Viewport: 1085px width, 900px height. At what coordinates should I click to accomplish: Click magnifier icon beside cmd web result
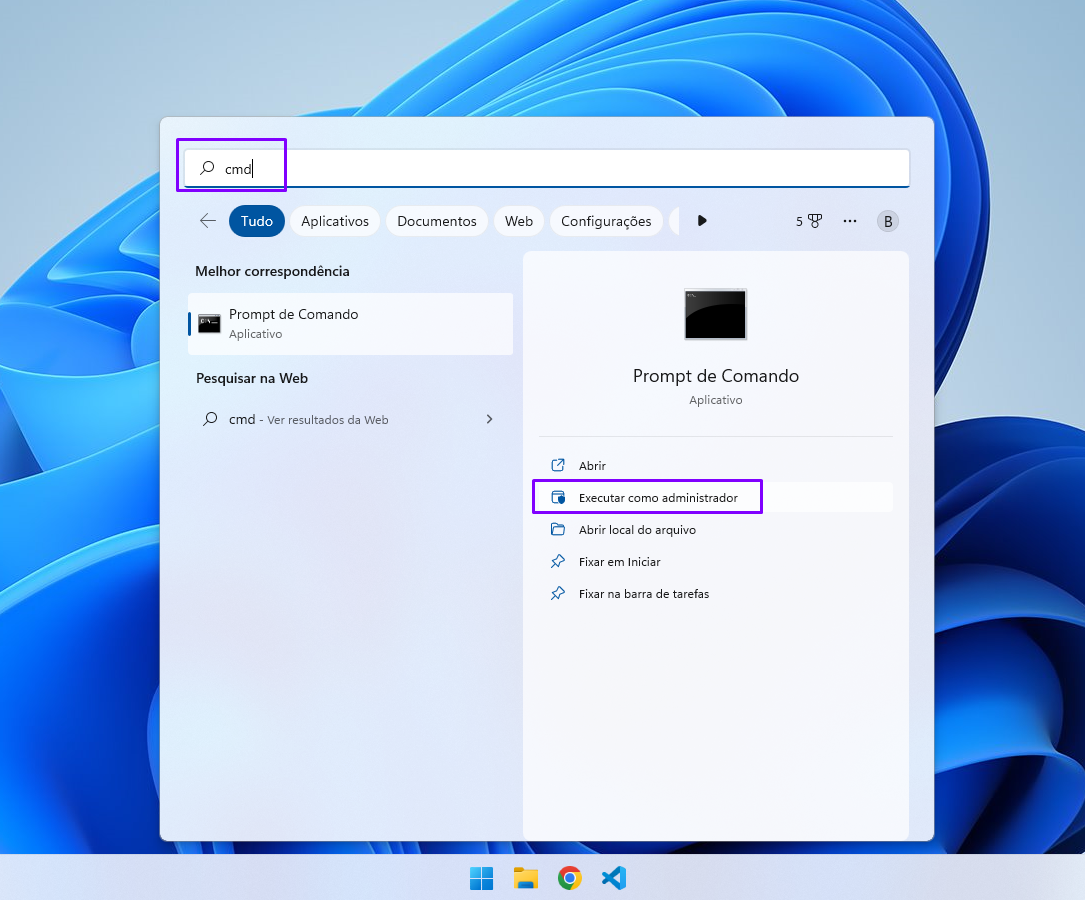point(210,419)
